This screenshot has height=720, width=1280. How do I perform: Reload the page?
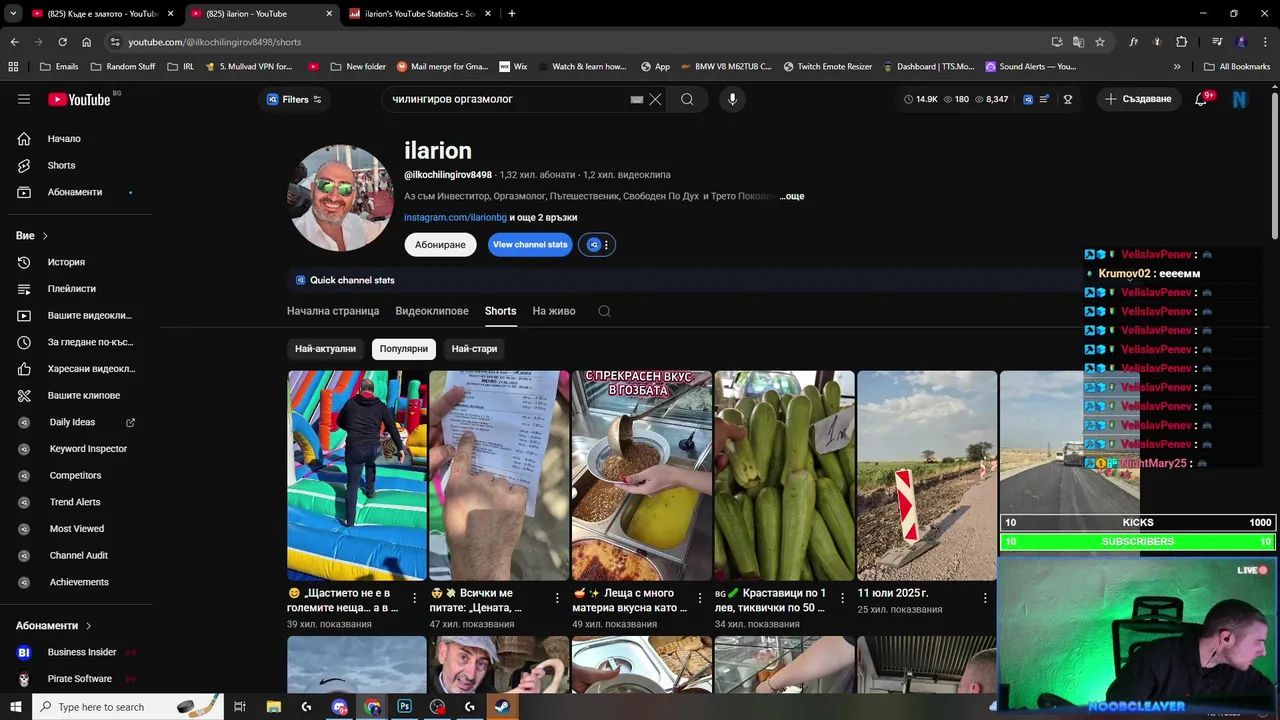point(62,42)
